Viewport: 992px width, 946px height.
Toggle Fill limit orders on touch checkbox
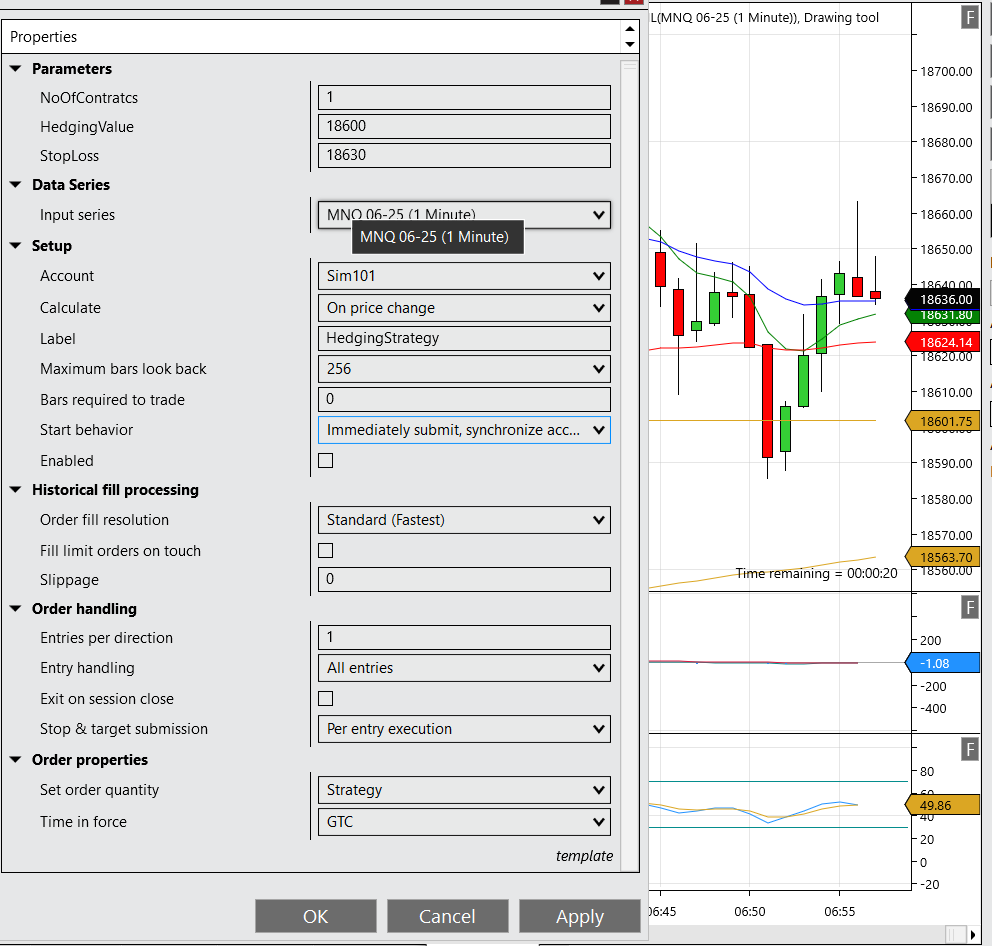[326, 551]
